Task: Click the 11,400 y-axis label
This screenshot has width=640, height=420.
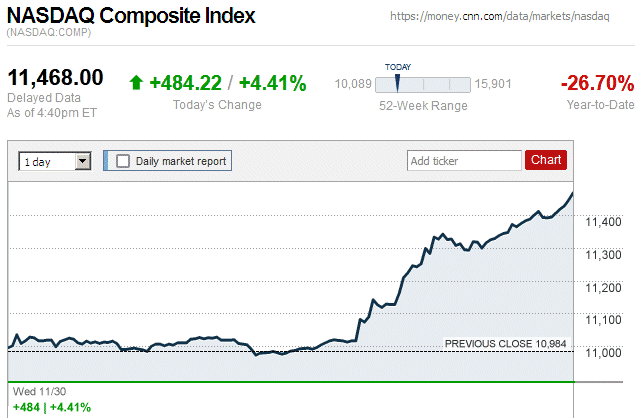Action: (x=603, y=221)
